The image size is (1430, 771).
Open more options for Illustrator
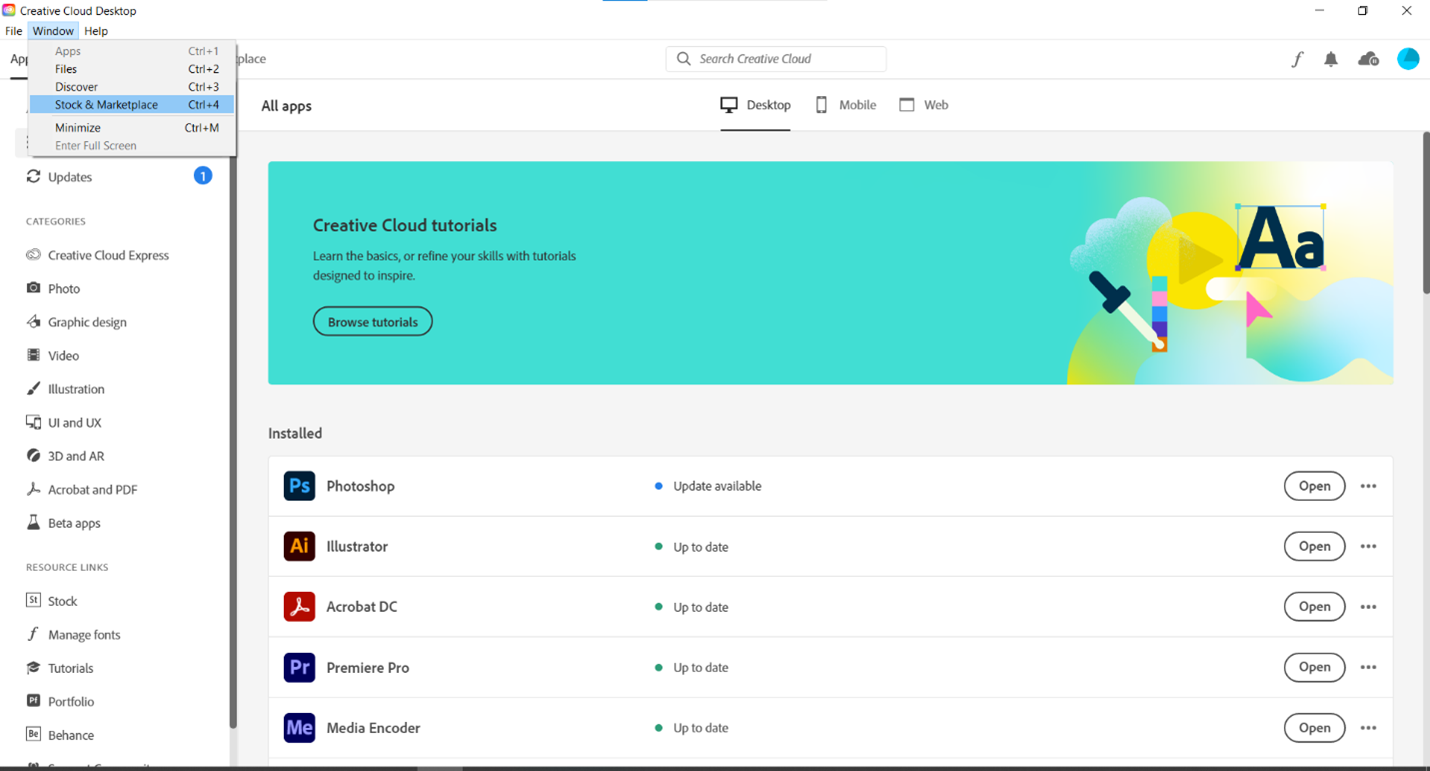click(1368, 546)
